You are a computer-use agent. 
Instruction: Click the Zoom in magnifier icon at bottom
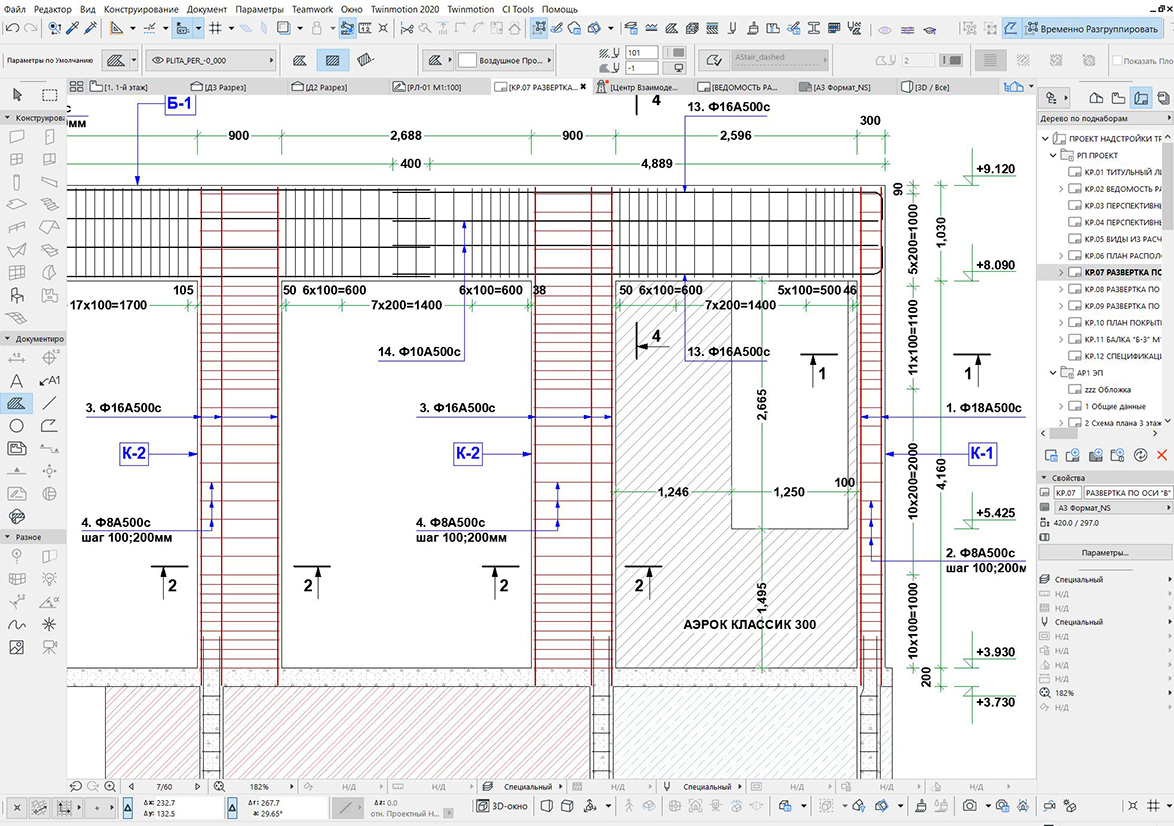110,786
